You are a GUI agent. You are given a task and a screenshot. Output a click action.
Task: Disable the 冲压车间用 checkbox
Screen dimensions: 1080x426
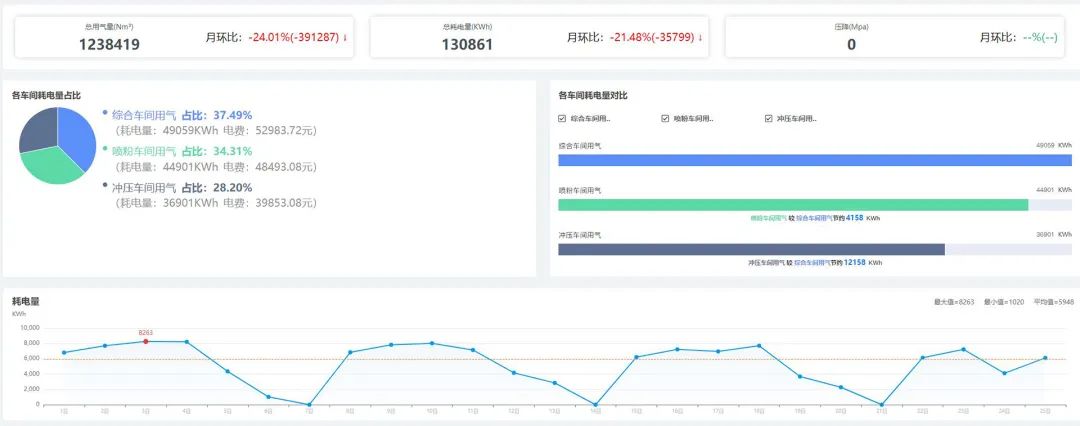pos(768,119)
